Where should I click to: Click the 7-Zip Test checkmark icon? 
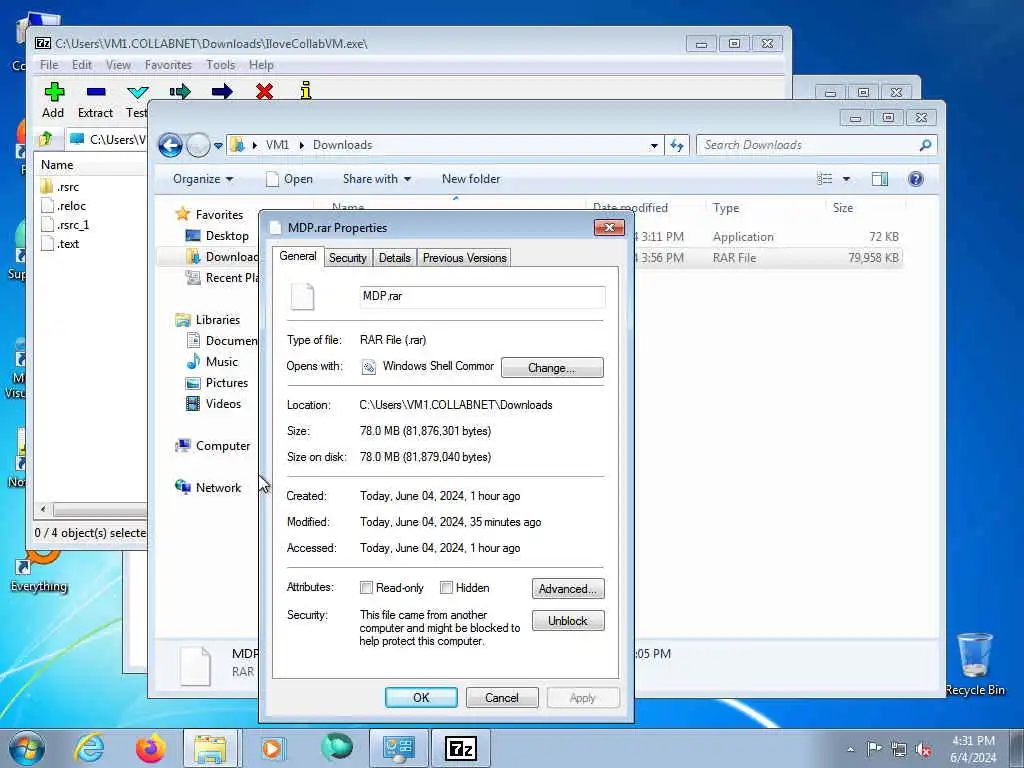pyautogui.click(x=138, y=92)
